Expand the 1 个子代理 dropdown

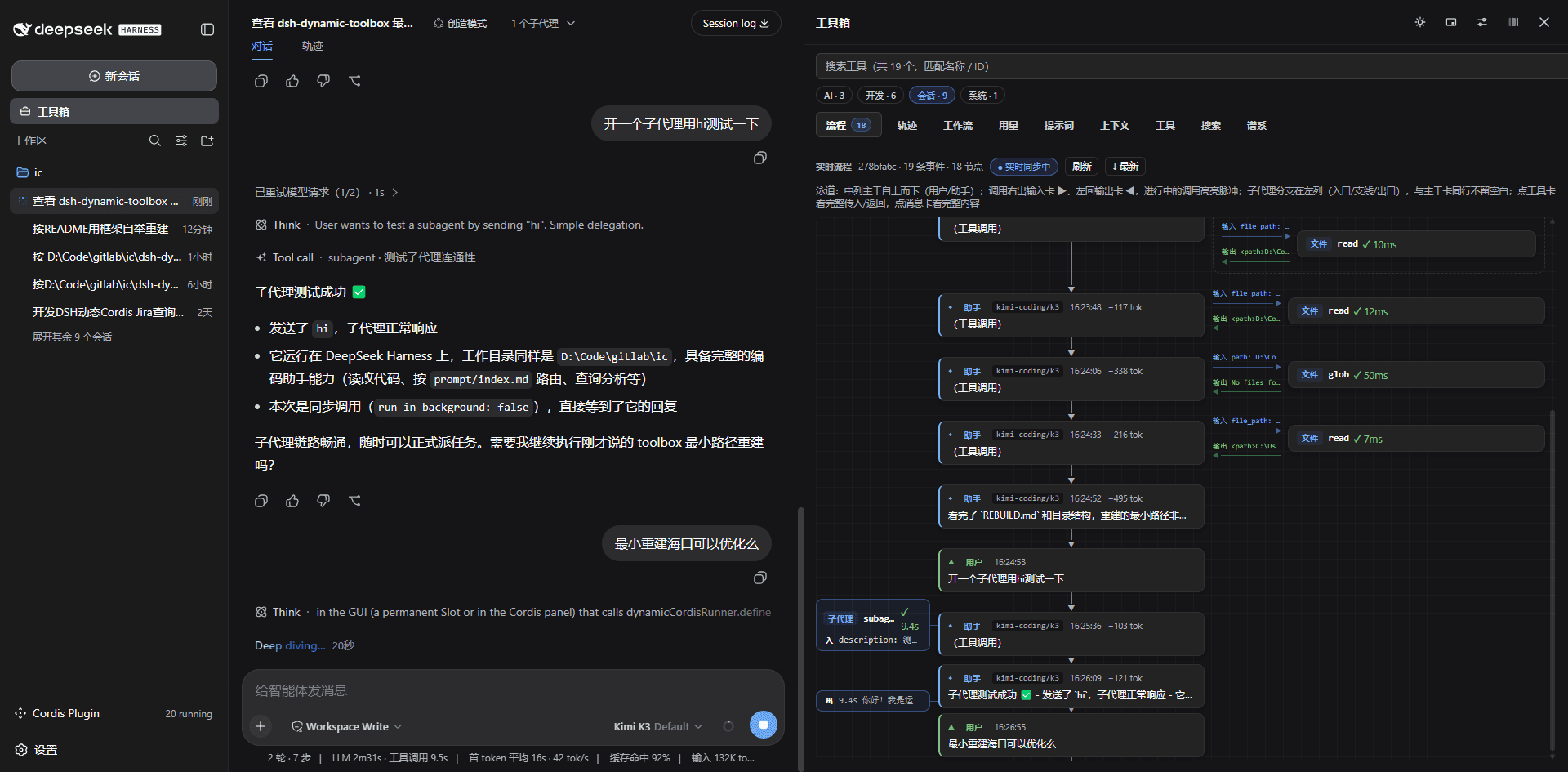coord(543,23)
